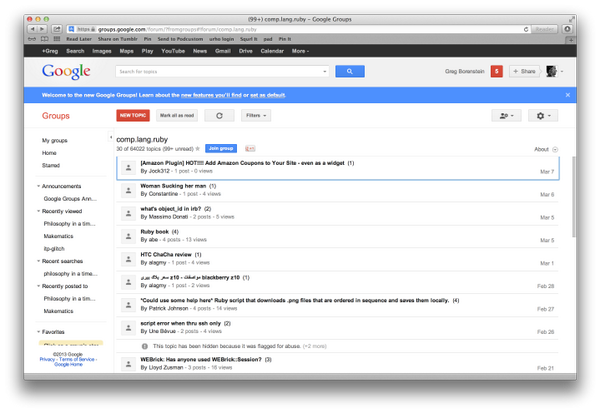This screenshot has height=413, width=600.
Task: Open search options dropdown arrow
Action: point(324,72)
